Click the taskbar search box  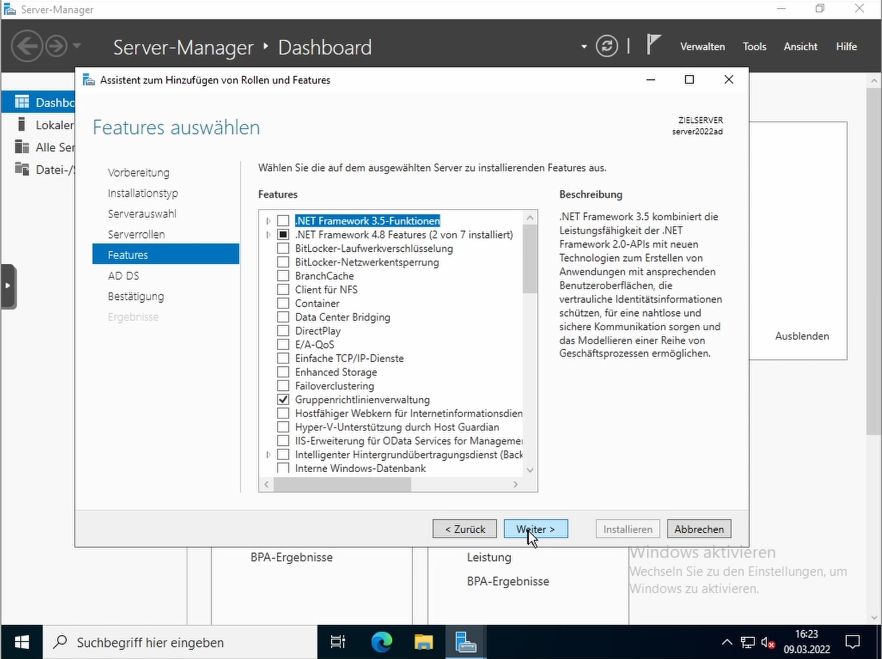[x=180, y=642]
